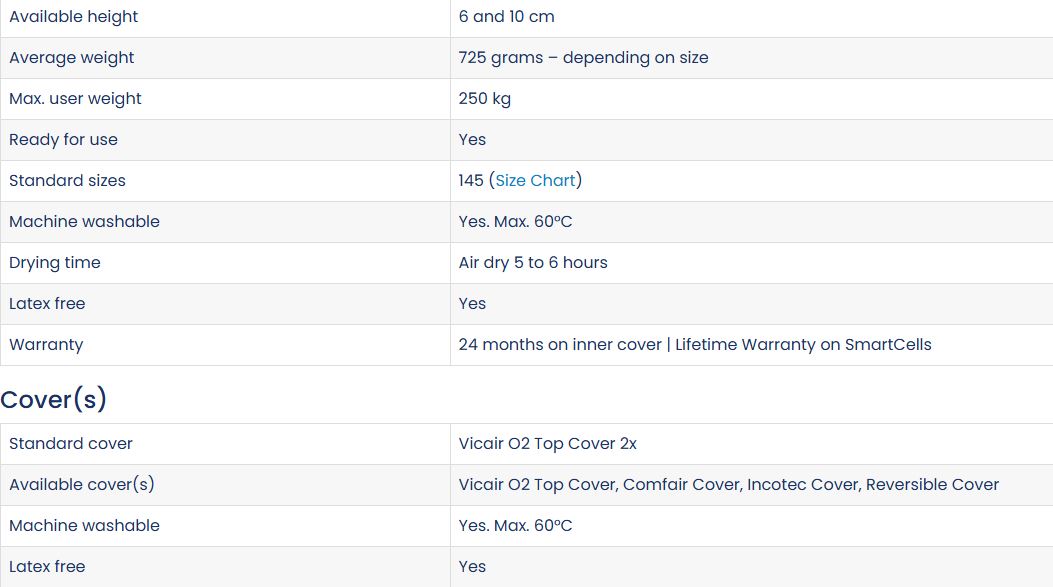Select the '6 and 10 cm' value
Viewport: 1053px width, 587px height.
click(x=506, y=17)
